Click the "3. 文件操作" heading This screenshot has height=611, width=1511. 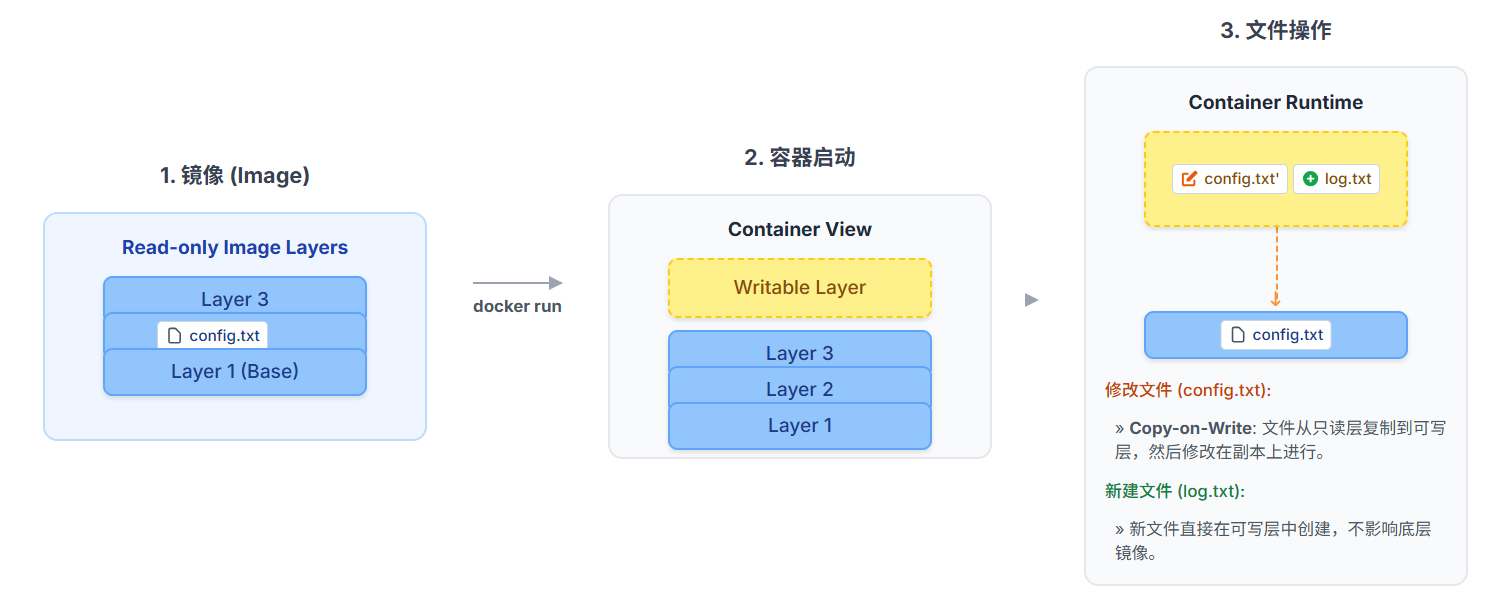(x=1275, y=31)
